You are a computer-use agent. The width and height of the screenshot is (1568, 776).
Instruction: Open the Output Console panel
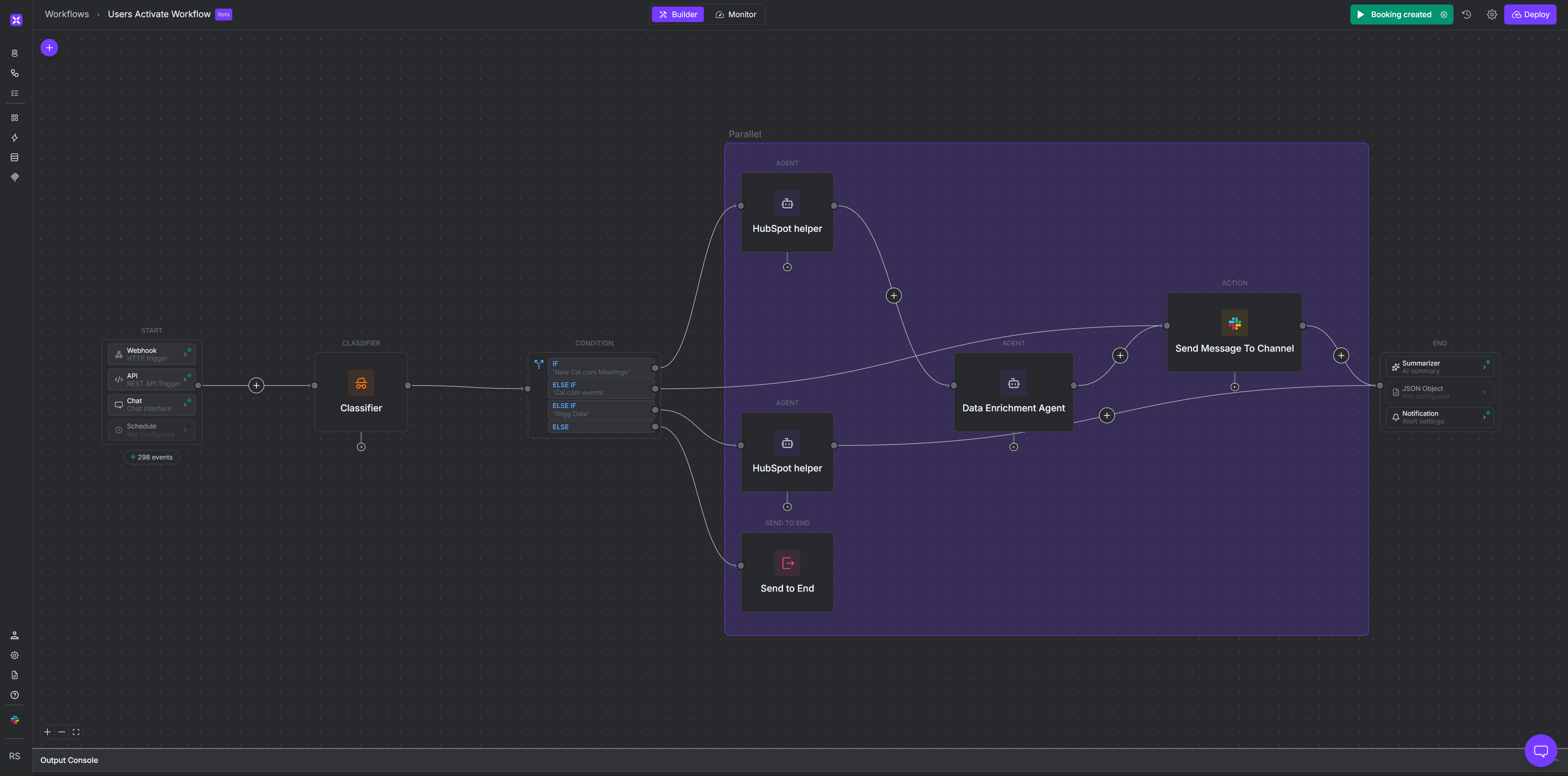(70, 760)
